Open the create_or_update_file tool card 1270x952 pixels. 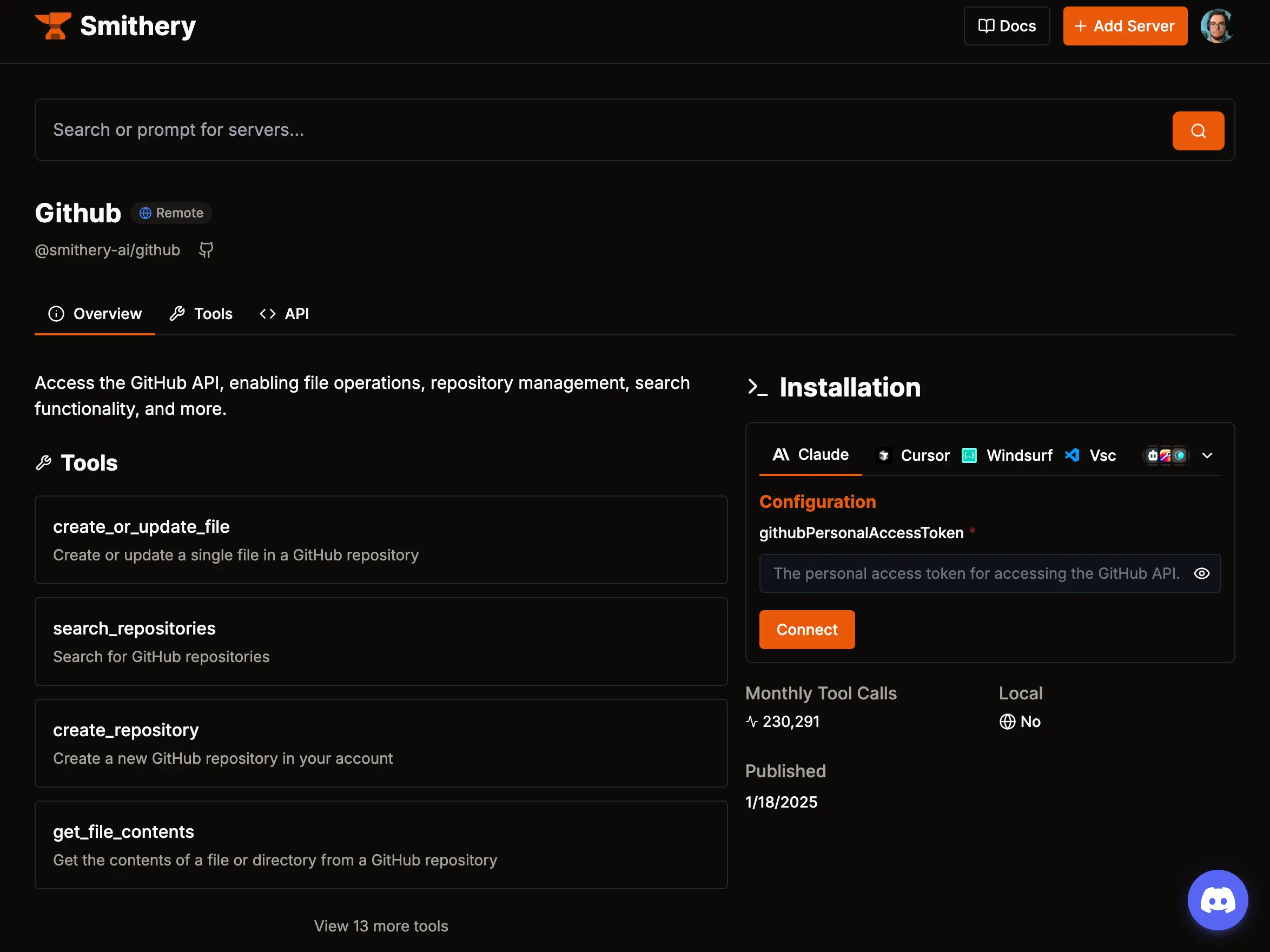(381, 540)
